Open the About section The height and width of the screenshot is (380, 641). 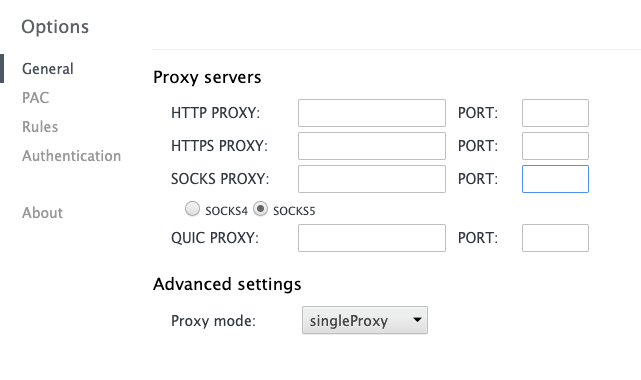(x=43, y=213)
